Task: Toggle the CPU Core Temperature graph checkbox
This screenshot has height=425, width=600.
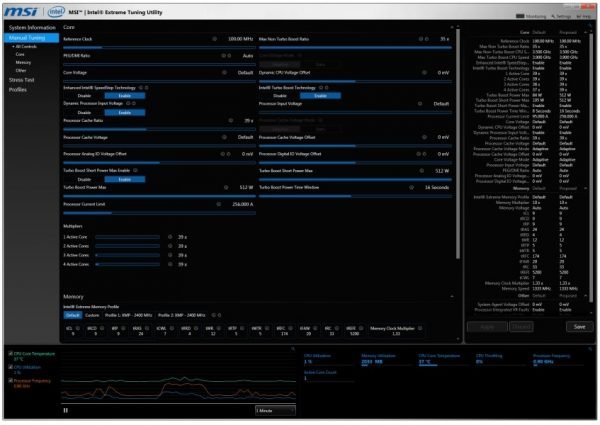Action: 10,354
